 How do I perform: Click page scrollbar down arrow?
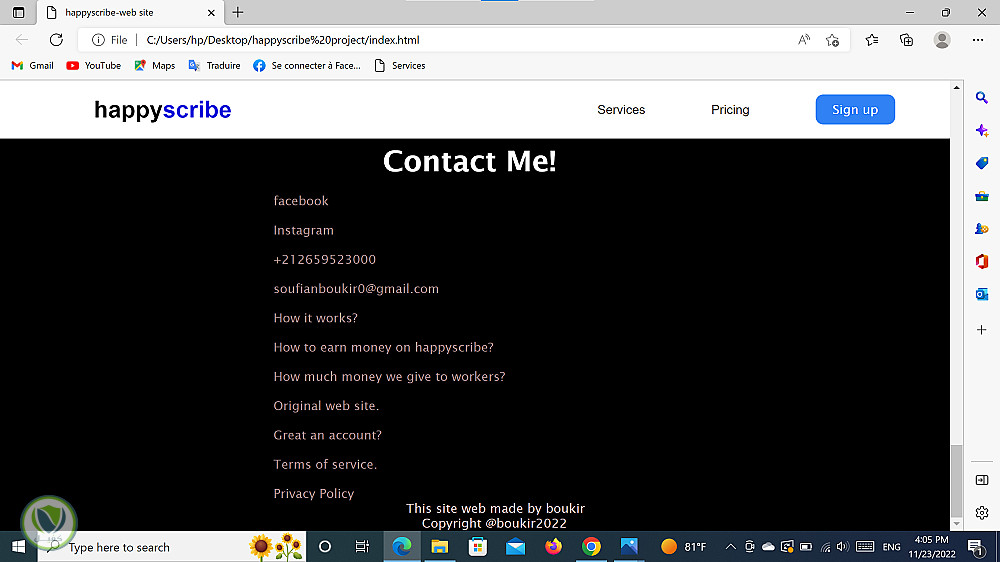[x=956, y=524]
